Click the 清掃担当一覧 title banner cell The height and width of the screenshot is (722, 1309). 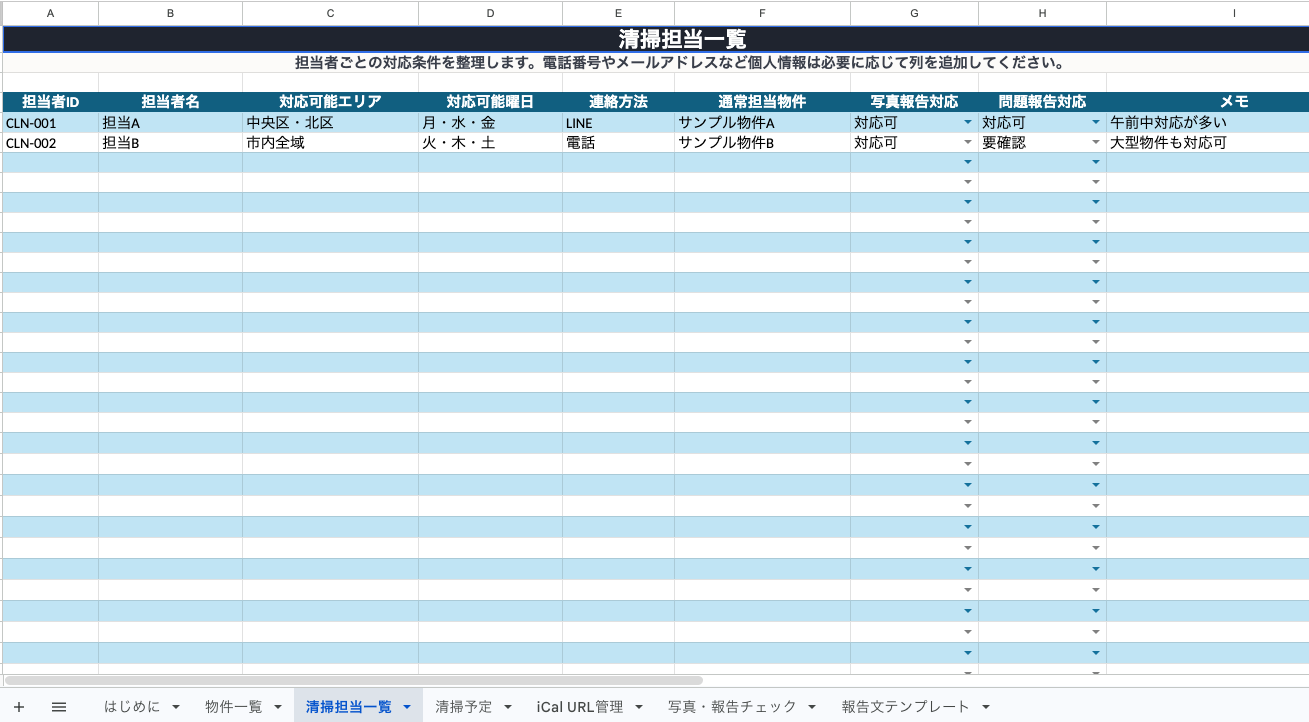click(x=655, y=39)
